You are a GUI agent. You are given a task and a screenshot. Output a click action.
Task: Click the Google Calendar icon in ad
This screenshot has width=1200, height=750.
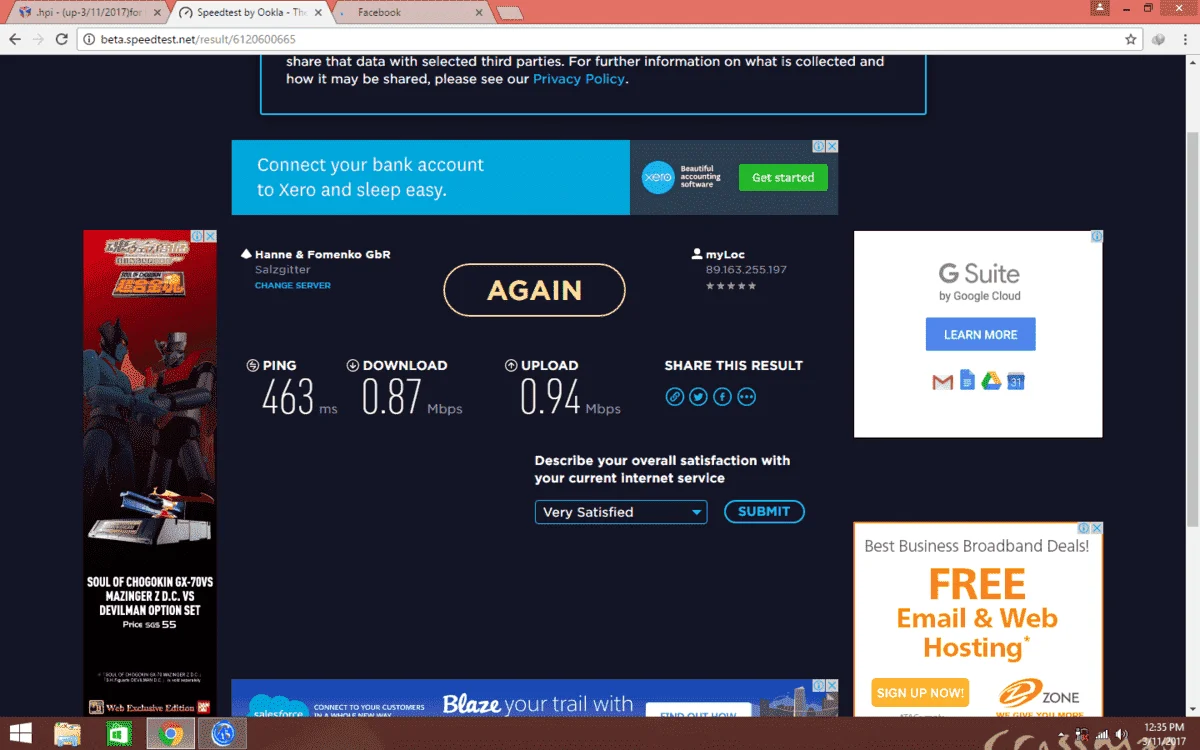pyautogui.click(x=1016, y=380)
